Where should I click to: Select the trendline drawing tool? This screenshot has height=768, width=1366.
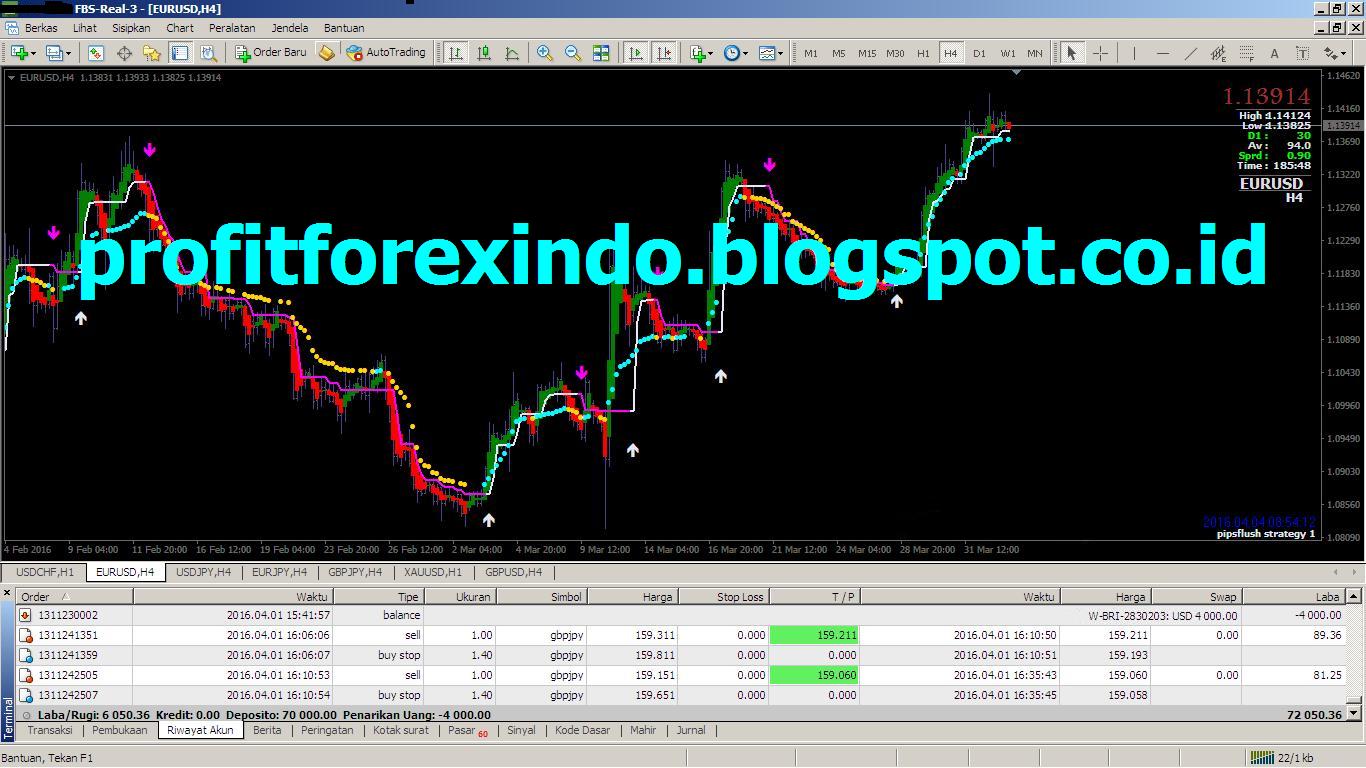click(1190, 53)
